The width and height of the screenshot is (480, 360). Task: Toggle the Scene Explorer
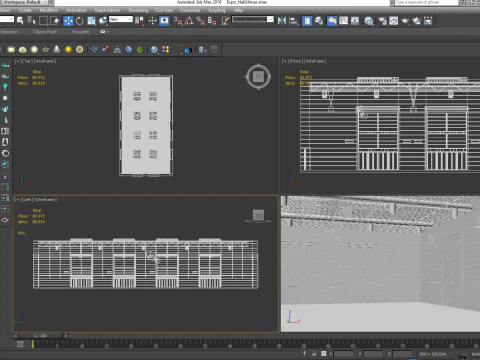pyautogui.click(x=307, y=21)
